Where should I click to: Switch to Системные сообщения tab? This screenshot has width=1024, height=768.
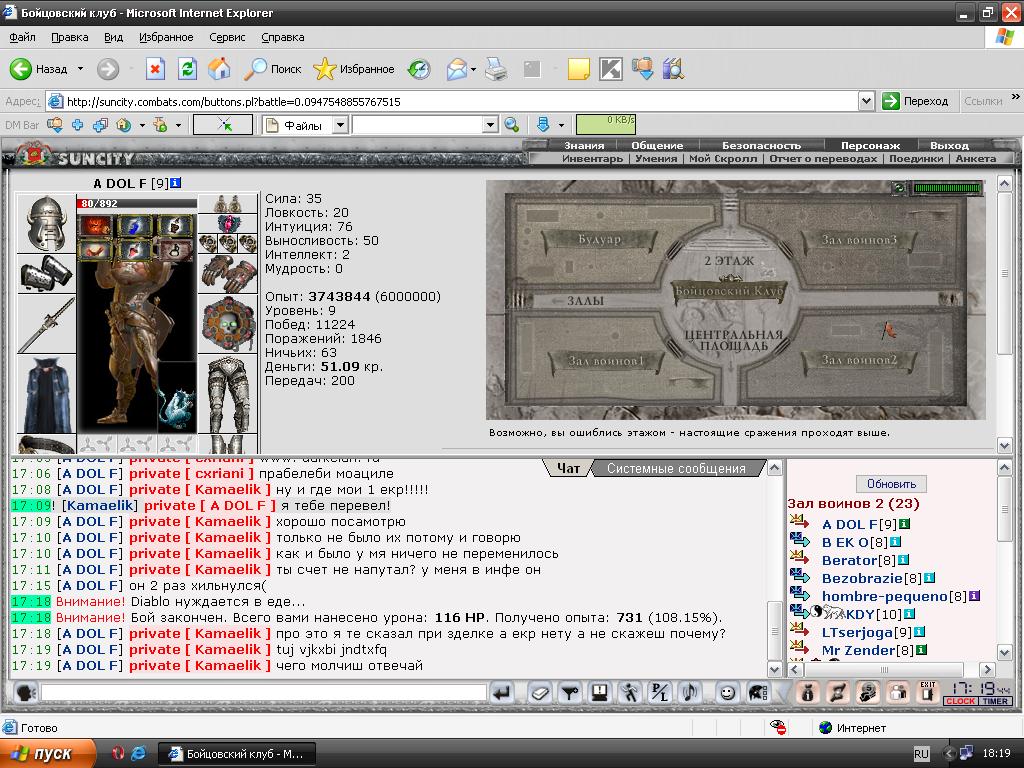[676, 468]
